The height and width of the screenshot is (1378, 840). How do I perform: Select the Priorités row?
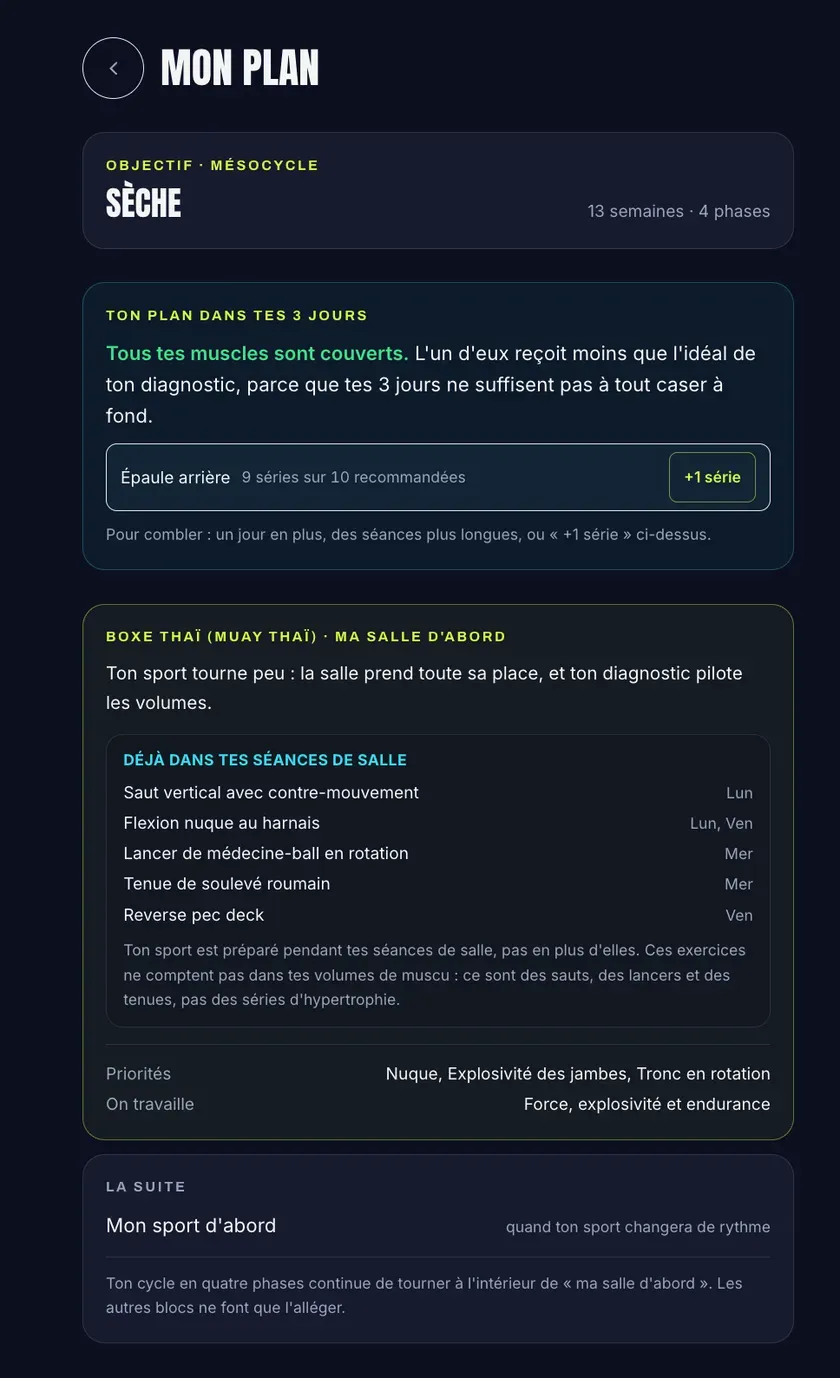click(x=438, y=1074)
